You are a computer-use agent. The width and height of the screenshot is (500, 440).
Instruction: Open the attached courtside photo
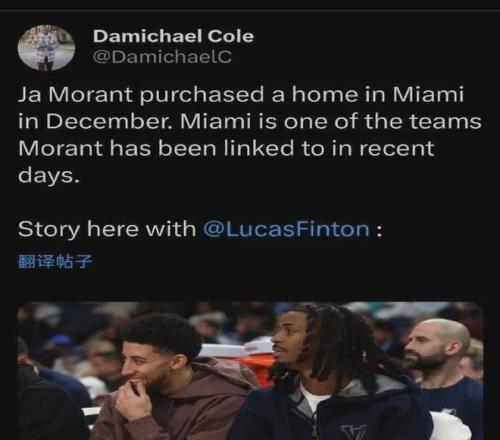click(x=250, y=371)
